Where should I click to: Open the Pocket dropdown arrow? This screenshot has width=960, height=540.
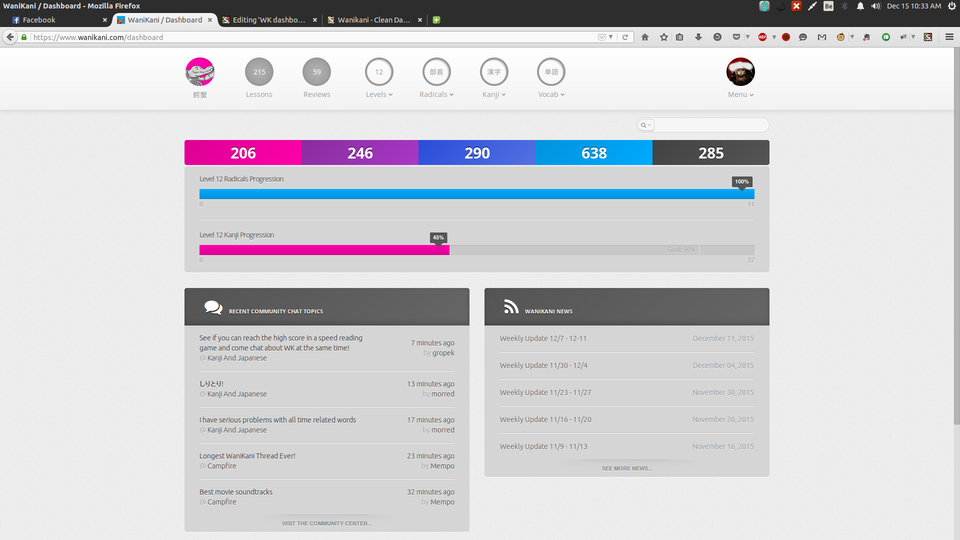pyautogui.click(x=748, y=37)
